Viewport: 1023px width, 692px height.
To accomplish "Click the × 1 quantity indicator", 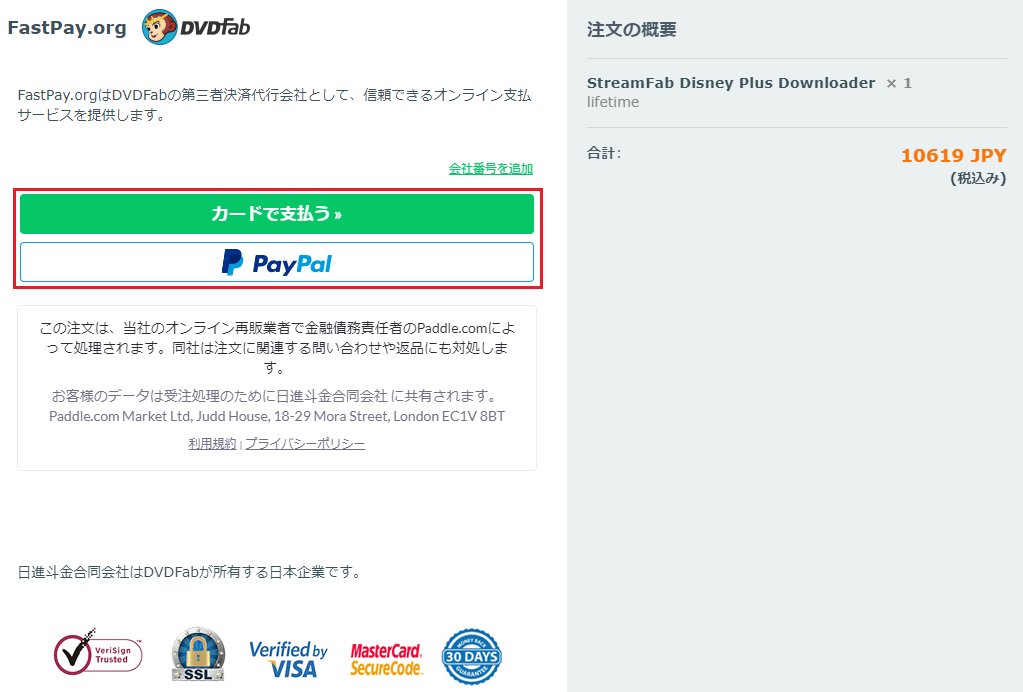I will (899, 83).
